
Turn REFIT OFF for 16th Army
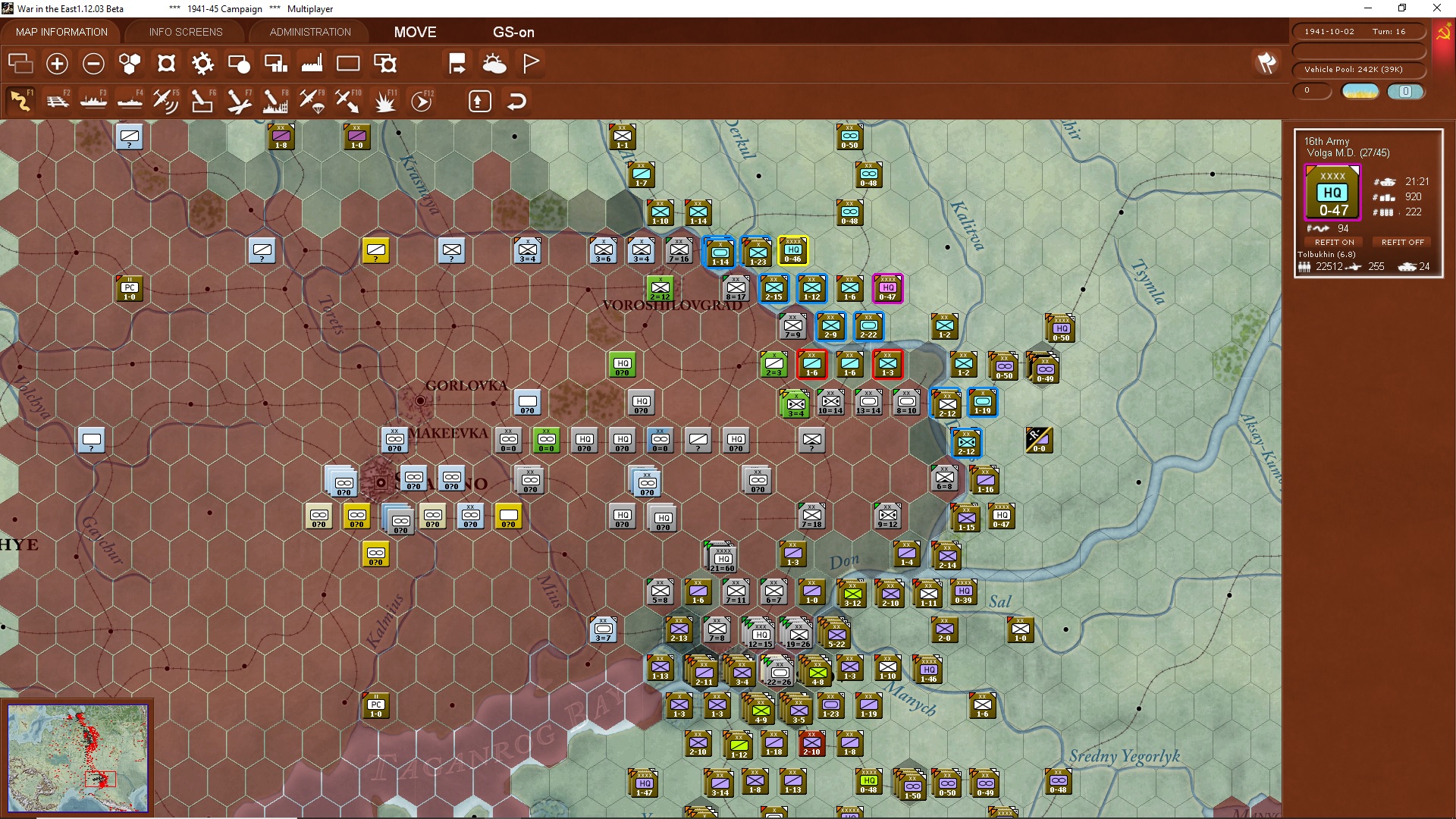[1402, 242]
